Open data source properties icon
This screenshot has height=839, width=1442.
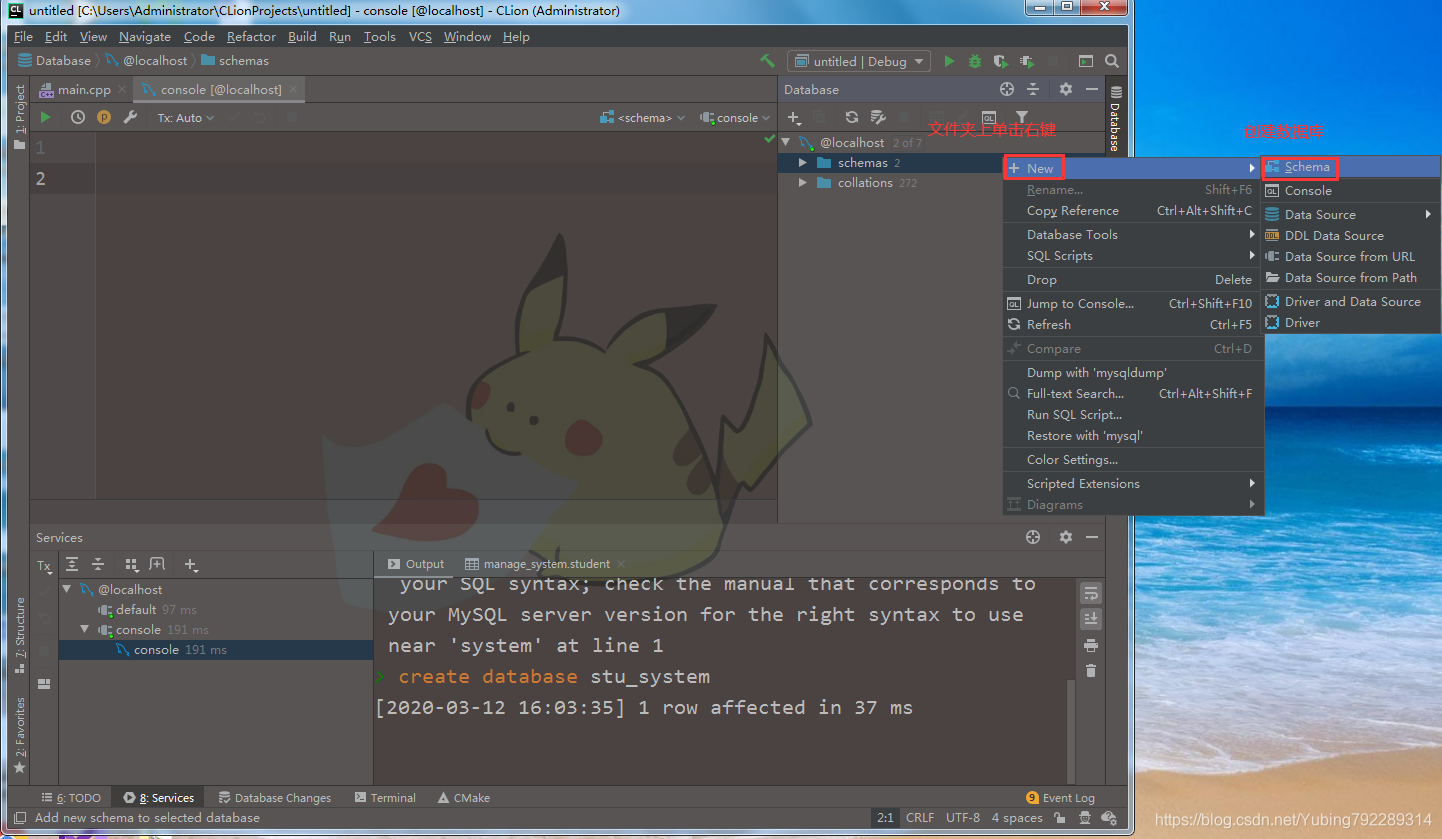pos(878,117)
